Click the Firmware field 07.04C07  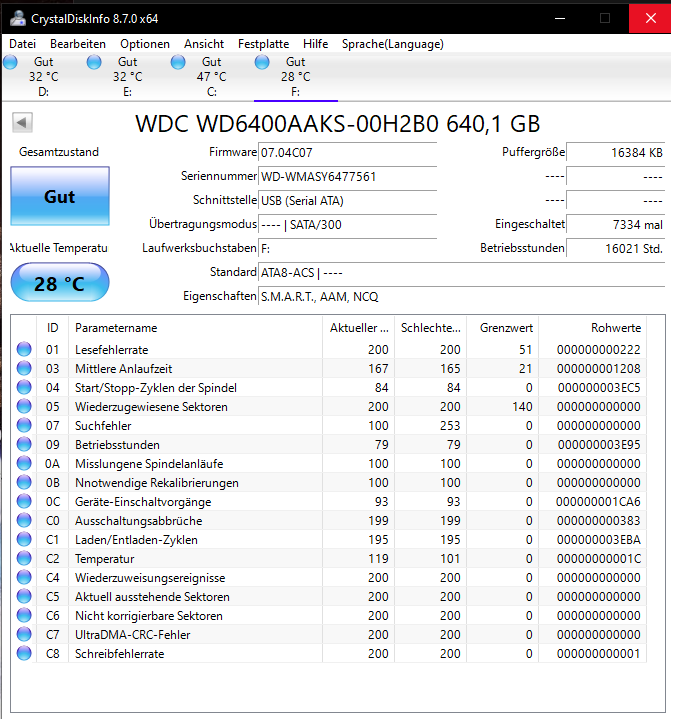pyautogui.click(x=348, y=153)
